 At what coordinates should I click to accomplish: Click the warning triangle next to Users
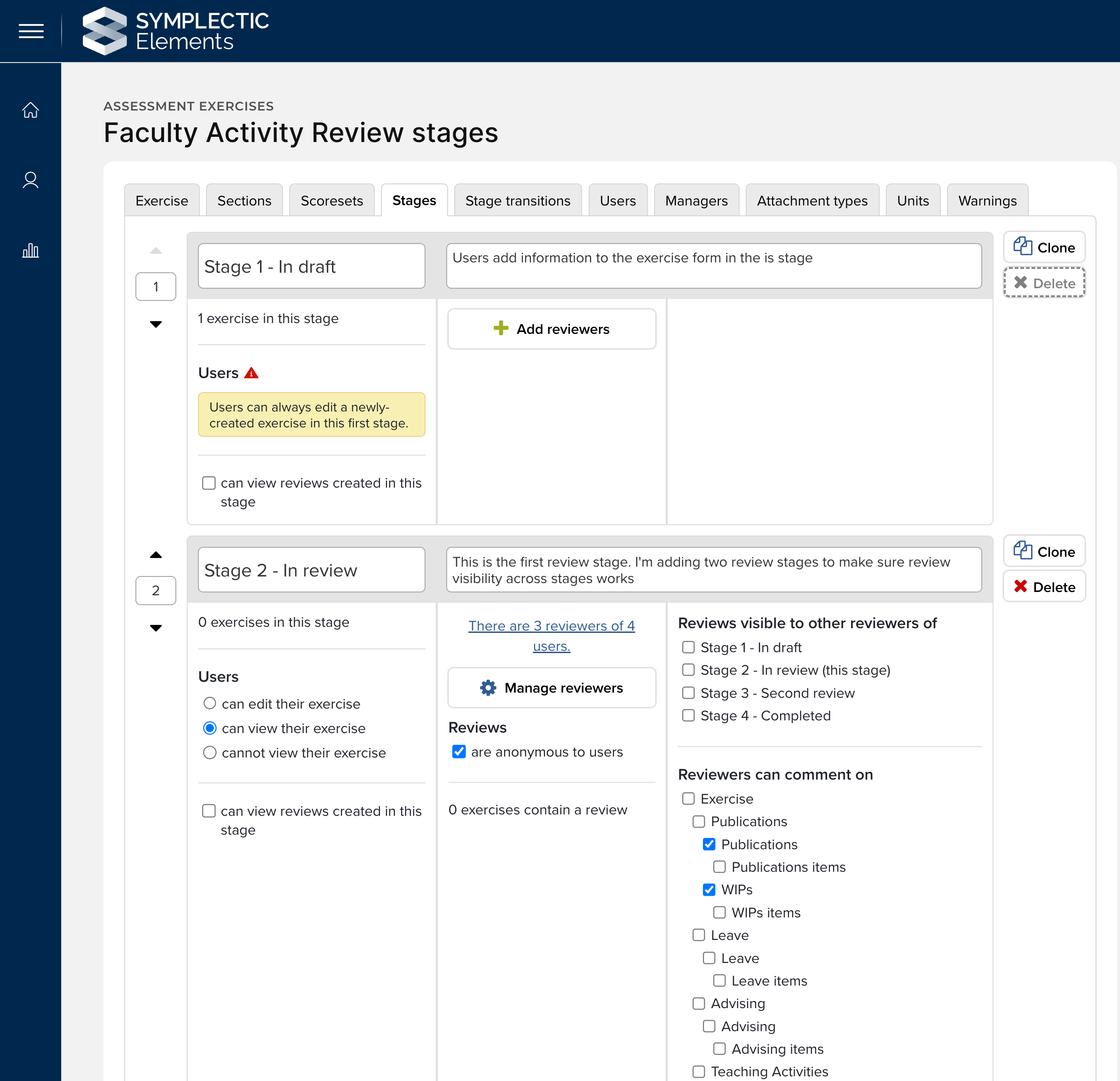[252, 373]
